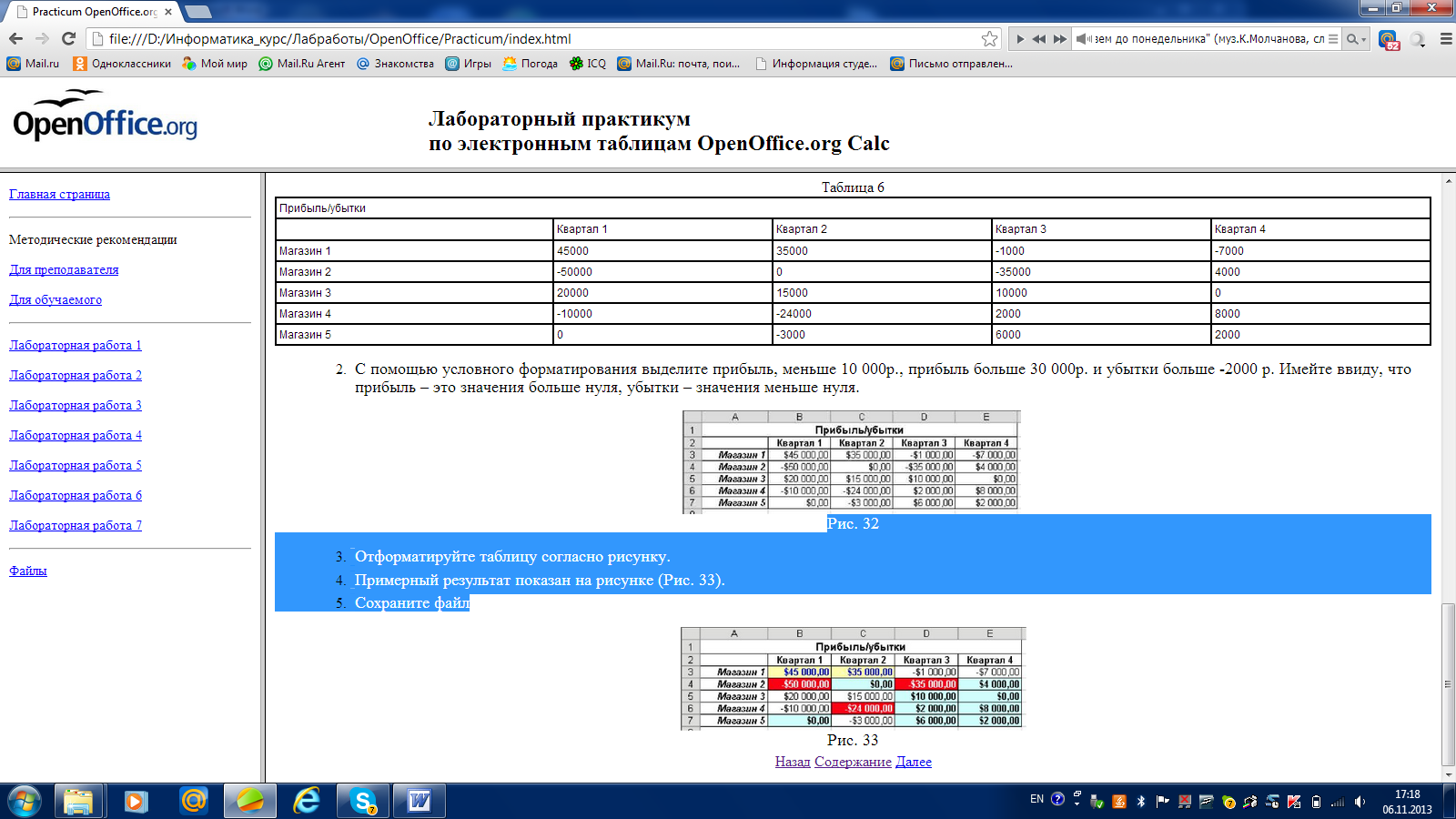Open Internet Explorer from taskbar
The height and width of the screenshot is (819, 1456).
(x=307, y=801)
